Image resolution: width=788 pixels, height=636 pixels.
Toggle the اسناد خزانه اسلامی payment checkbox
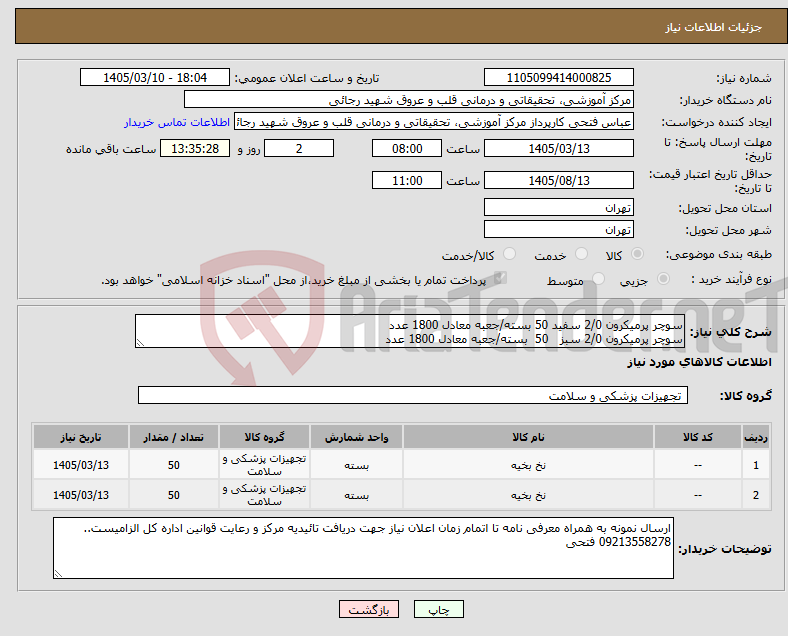coord(500,278)
